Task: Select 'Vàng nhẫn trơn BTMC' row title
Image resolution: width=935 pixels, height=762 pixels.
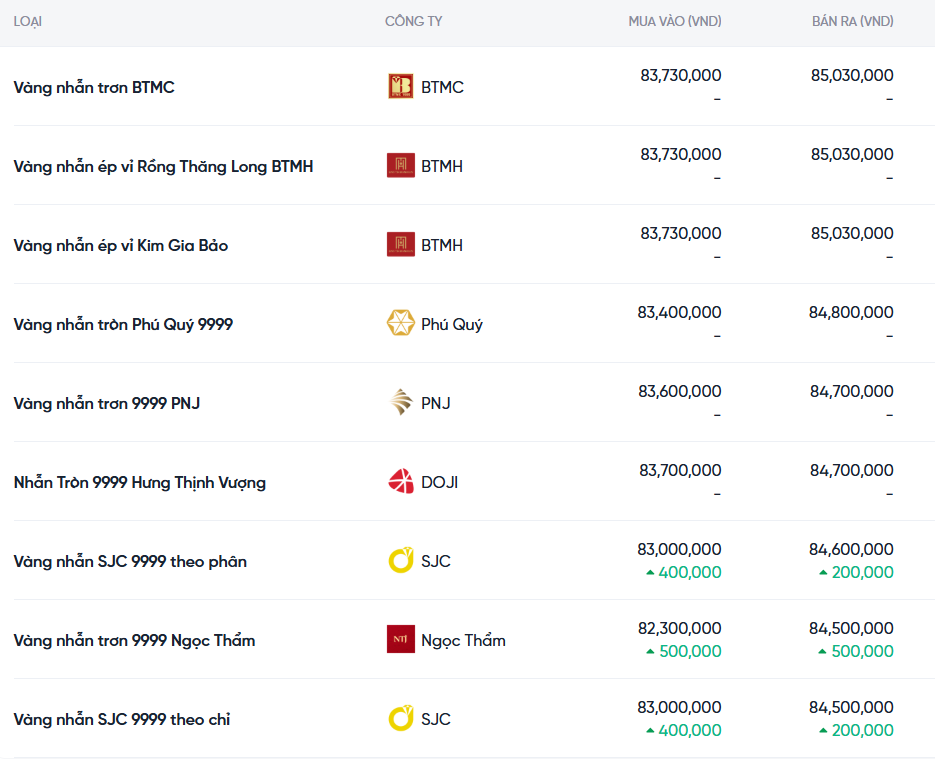Action: click(94, 88)
